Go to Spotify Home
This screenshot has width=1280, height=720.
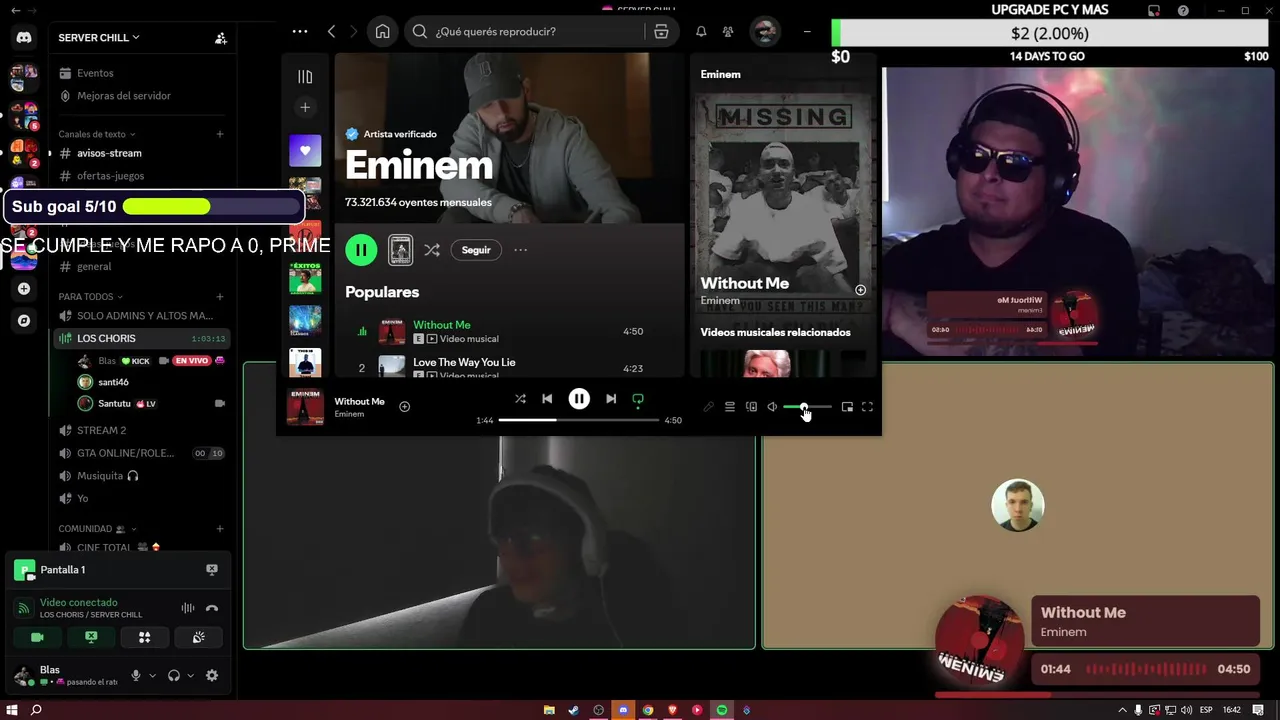click(x=382, y=32)
